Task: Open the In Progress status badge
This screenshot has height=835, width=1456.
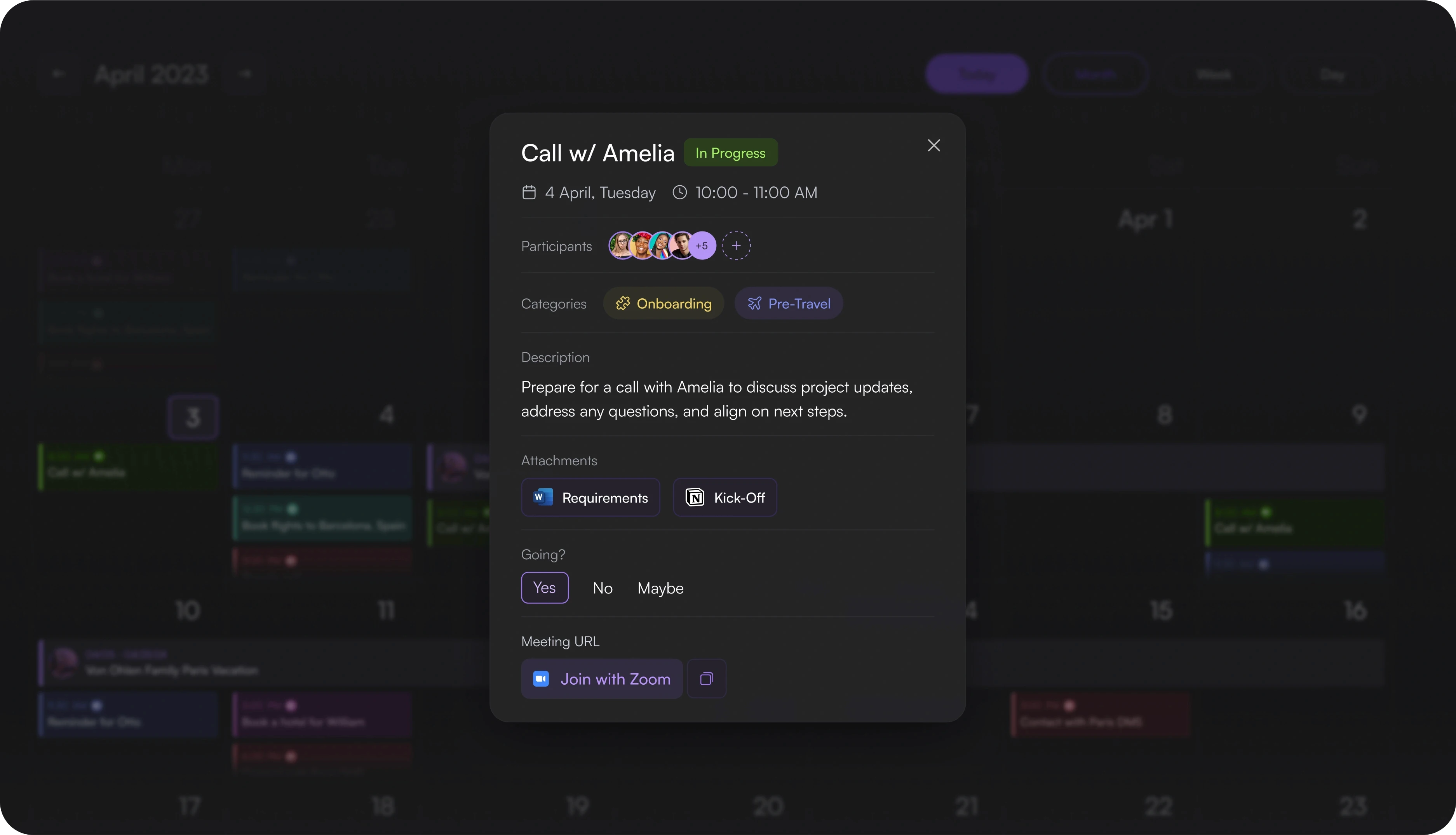Action: 731,153
